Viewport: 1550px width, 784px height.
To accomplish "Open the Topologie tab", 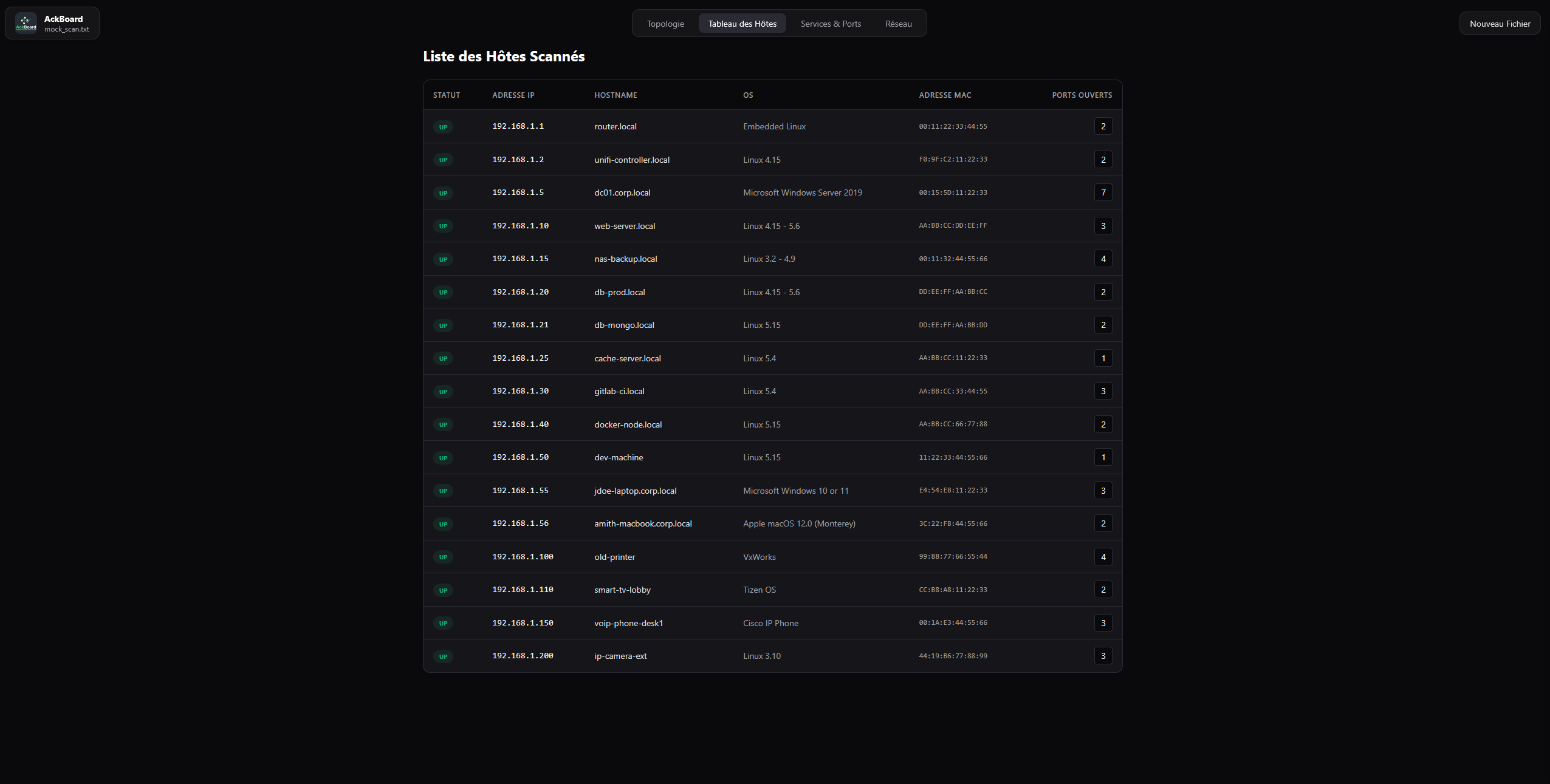I will point(665,24).
